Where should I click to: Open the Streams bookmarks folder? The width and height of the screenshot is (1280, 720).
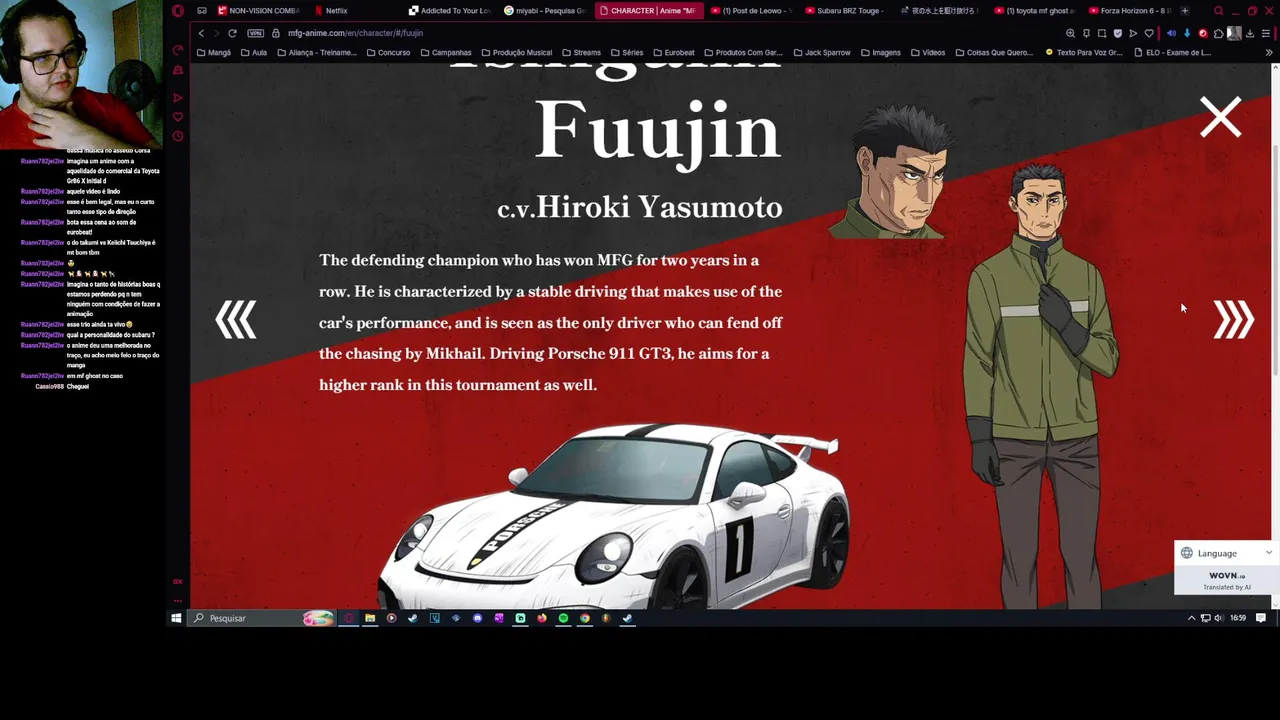pos(581,52)
